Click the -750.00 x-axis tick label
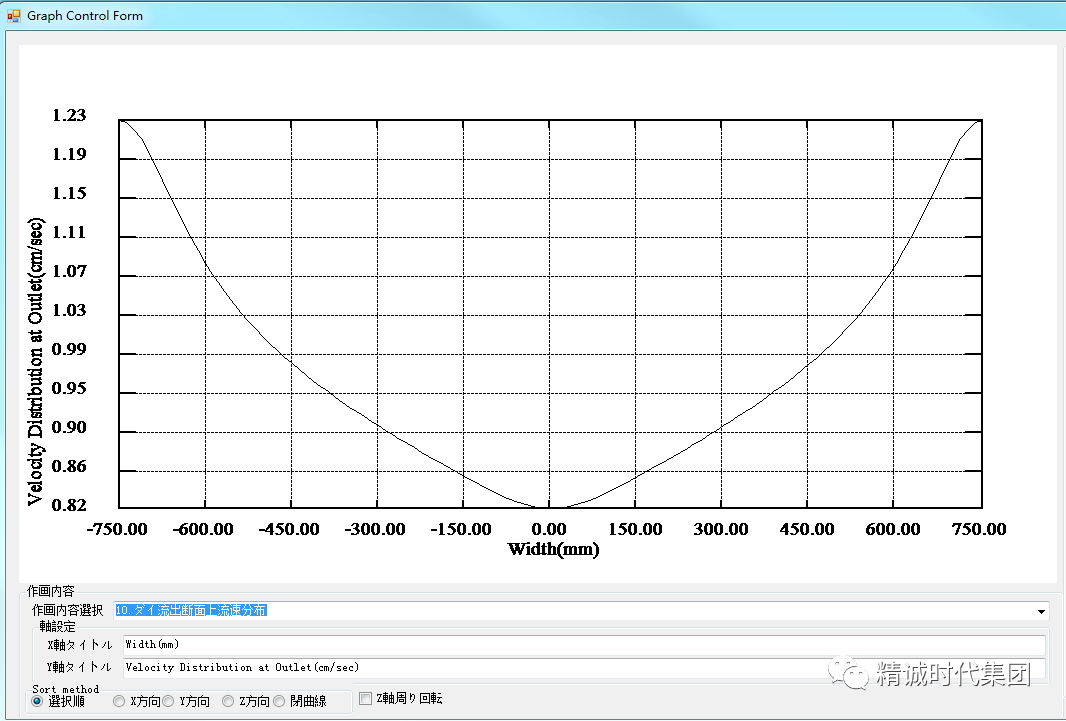Image resolution: width=1066 pixels, height=721 pixels. (117, 529)
